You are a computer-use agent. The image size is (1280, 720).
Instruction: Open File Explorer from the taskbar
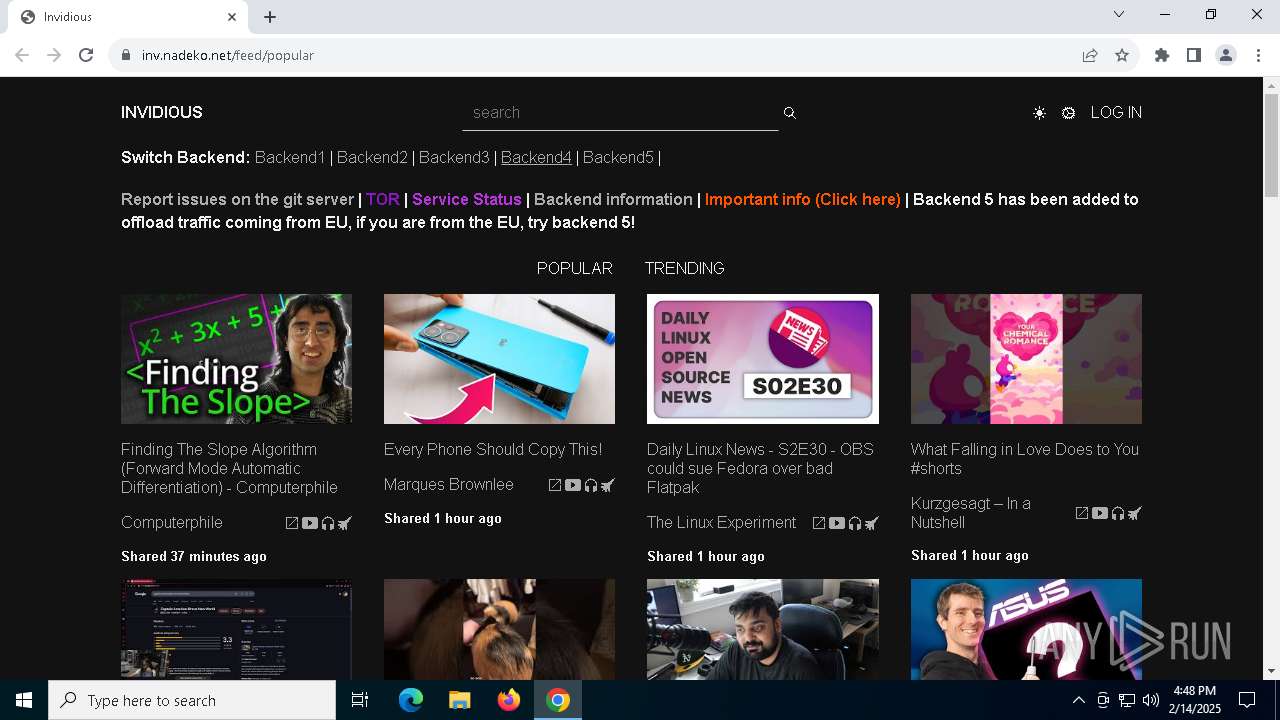click(459, 700)
